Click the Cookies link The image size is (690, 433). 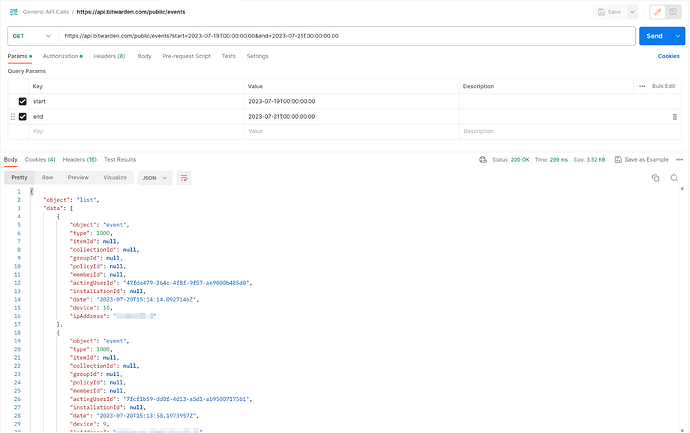[x=668, y=56]
